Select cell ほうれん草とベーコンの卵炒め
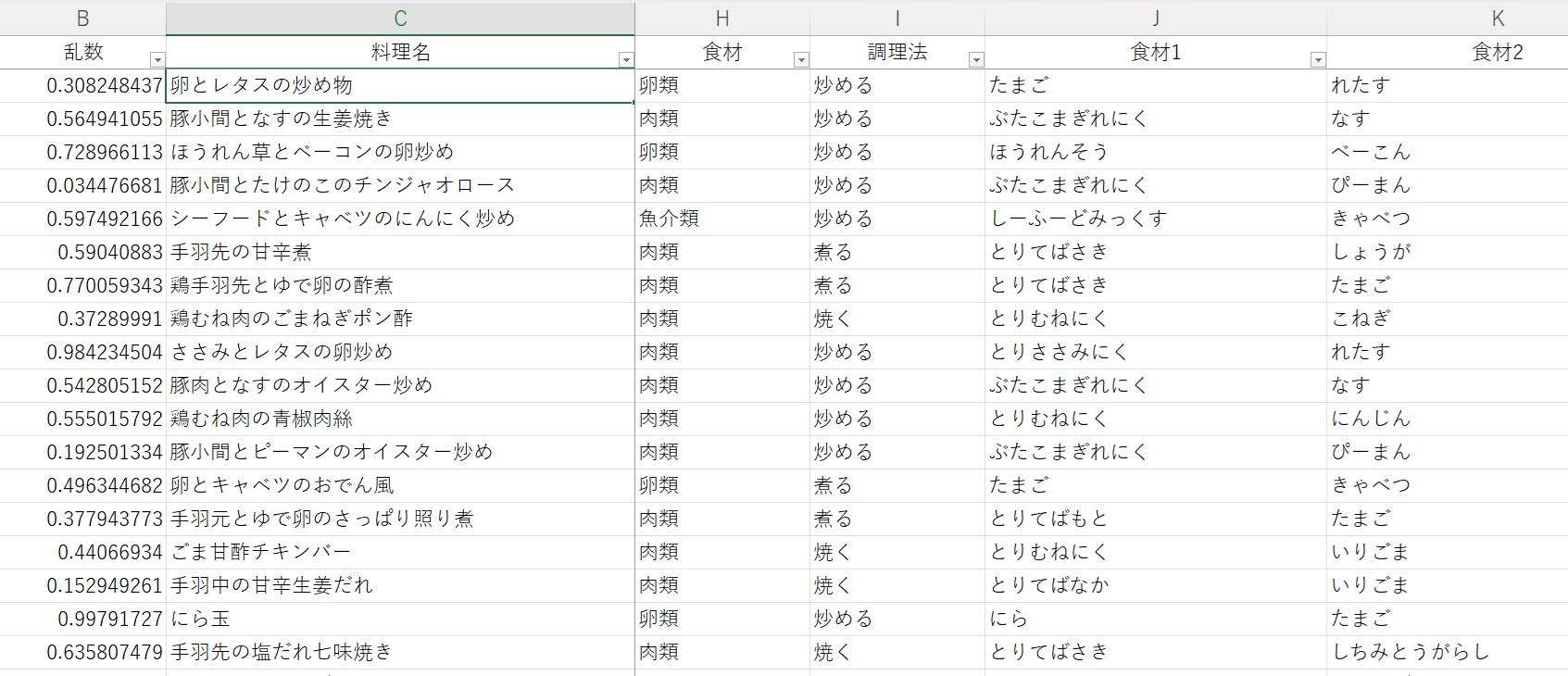Image resolution: width=1568 pixels, height=676 pixels. 400,153
